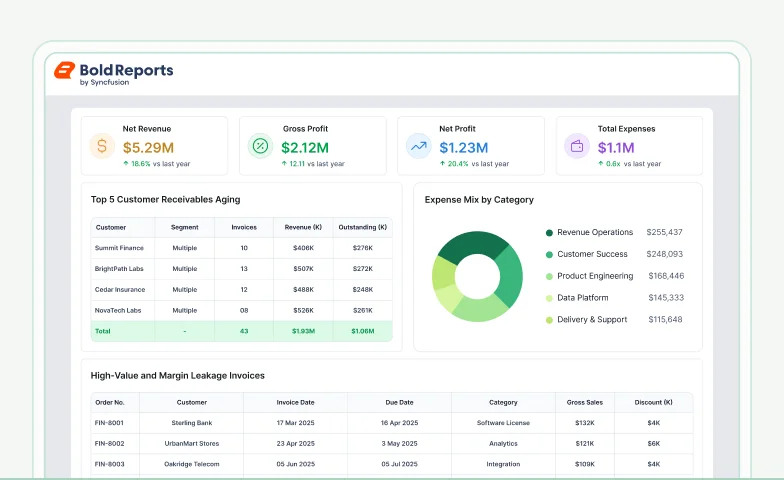Click the green up arrow beside 18.6%
The width and height of the screenshot is (784, 480).
126,164
